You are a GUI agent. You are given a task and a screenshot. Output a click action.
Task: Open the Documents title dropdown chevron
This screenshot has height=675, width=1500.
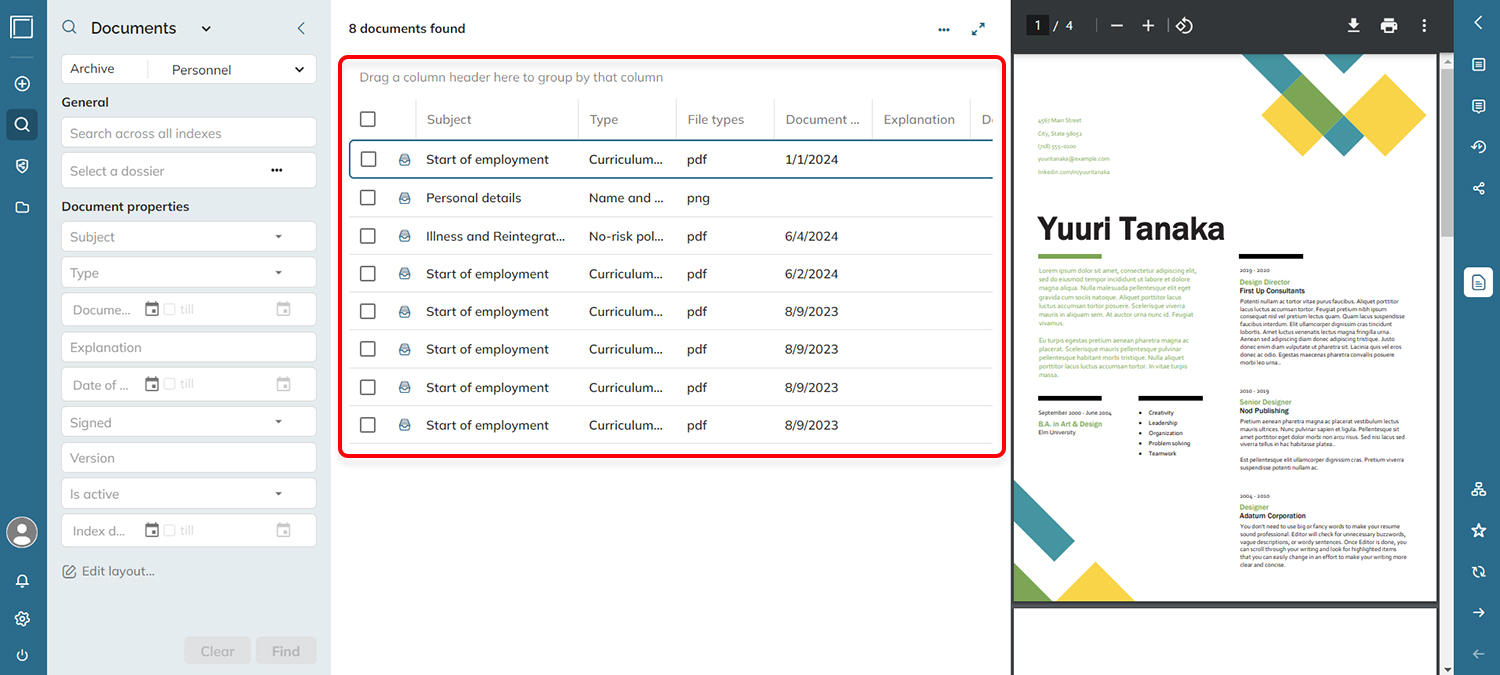pos(206,29)
